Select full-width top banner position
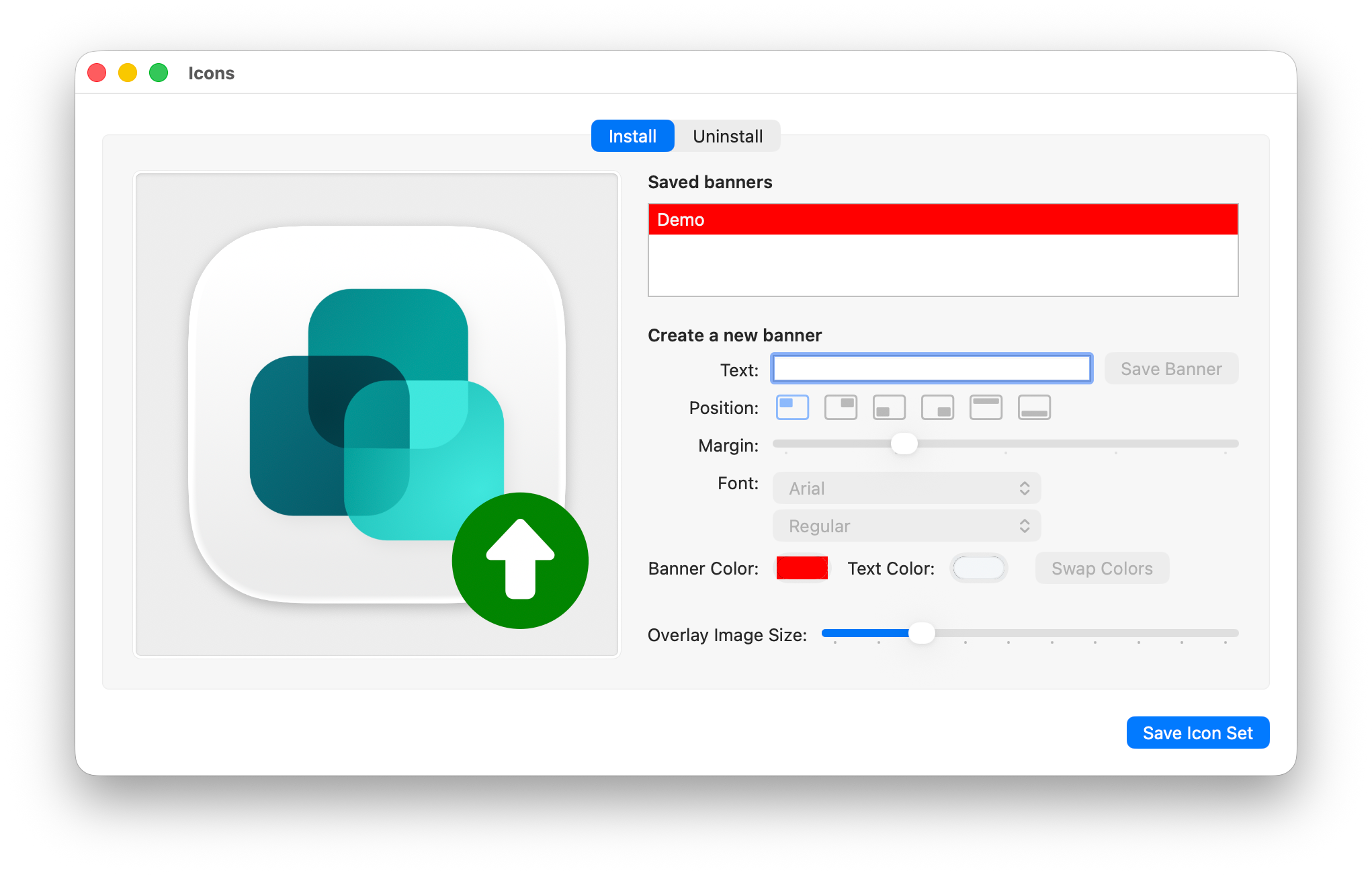 [986, 407]
